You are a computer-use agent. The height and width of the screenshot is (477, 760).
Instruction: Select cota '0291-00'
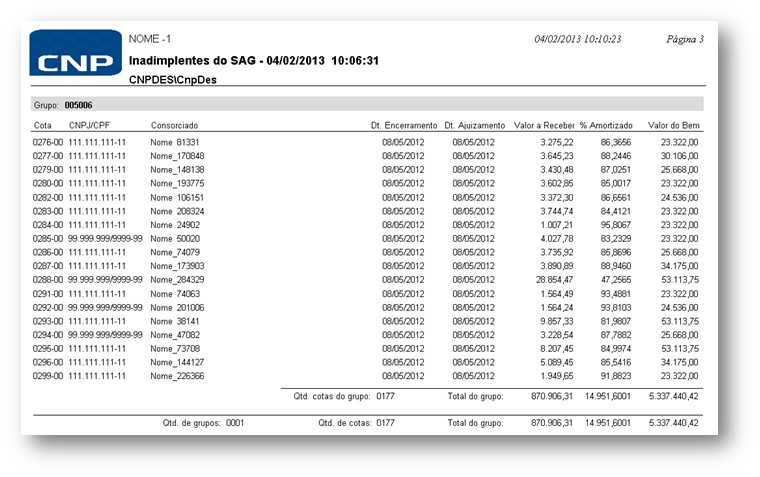(x=48, y=294)
